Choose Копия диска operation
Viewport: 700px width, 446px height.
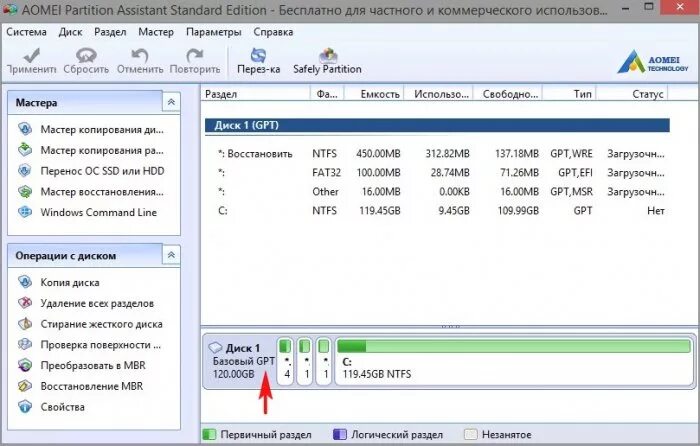coord(58,282)
